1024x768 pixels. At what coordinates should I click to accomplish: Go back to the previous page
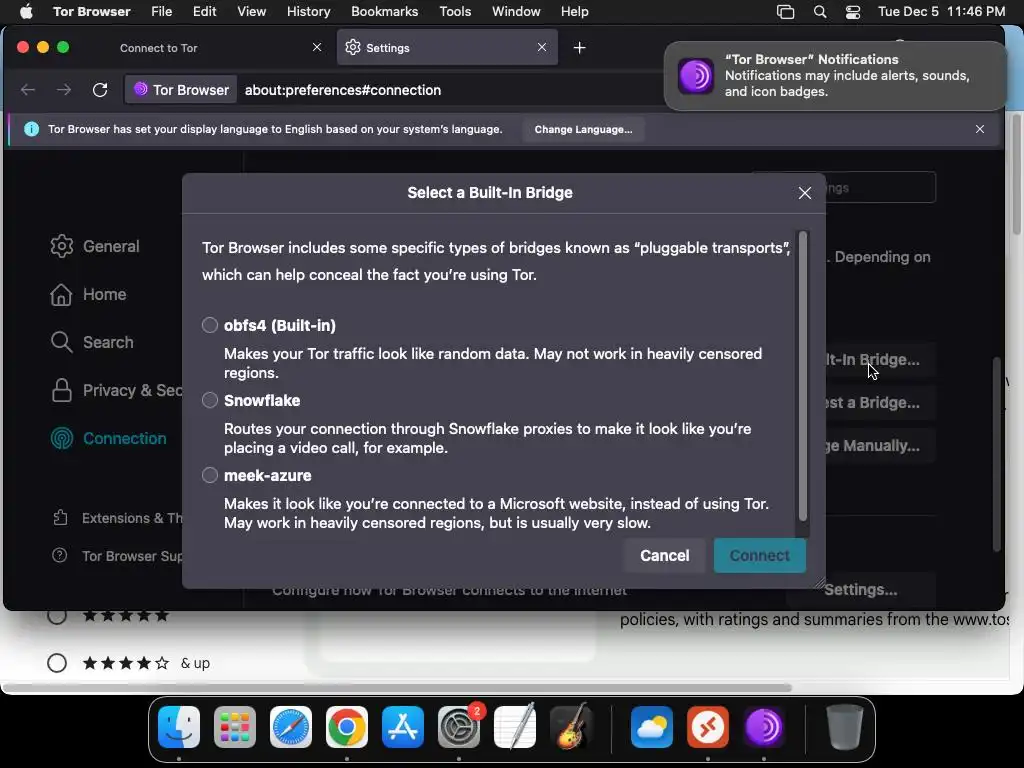point(27,90)
